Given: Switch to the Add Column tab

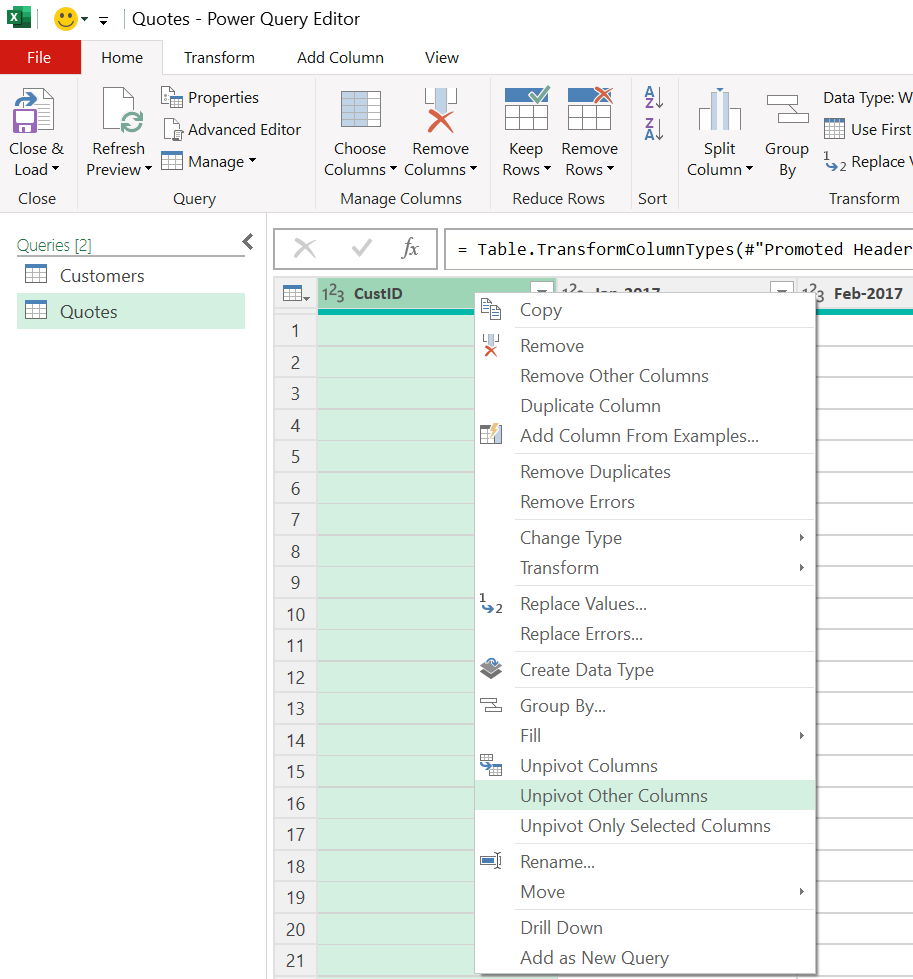Looking at the screenshot, I should click(x=340, y=57).
